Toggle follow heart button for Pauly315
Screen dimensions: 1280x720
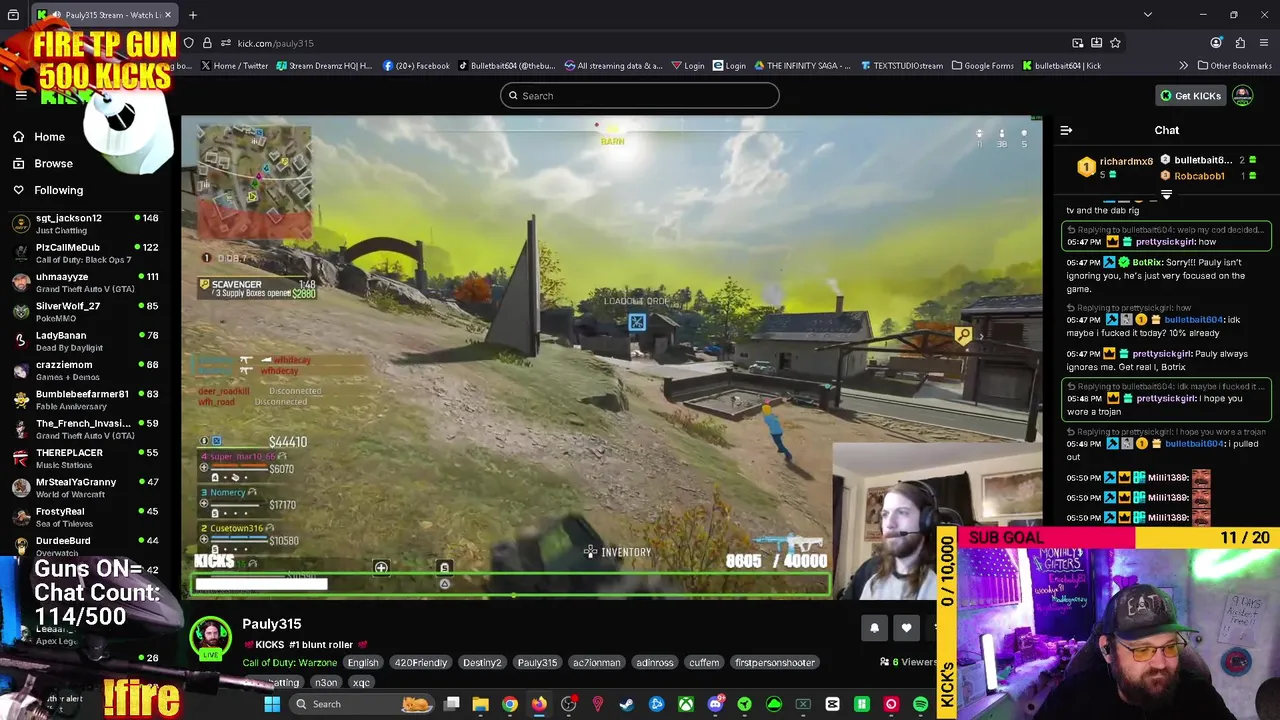click(x=906, y=628)
